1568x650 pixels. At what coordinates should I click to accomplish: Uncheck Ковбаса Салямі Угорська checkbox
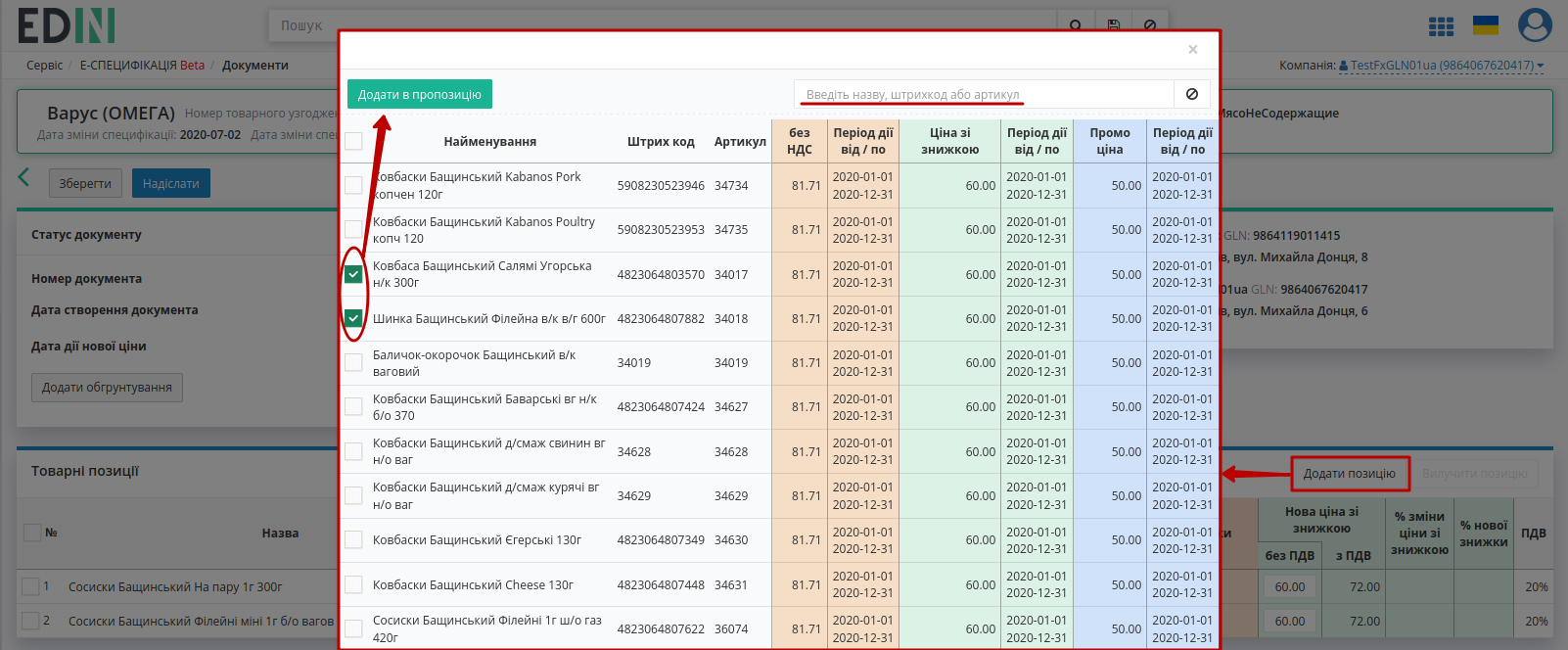click(353, 274)
